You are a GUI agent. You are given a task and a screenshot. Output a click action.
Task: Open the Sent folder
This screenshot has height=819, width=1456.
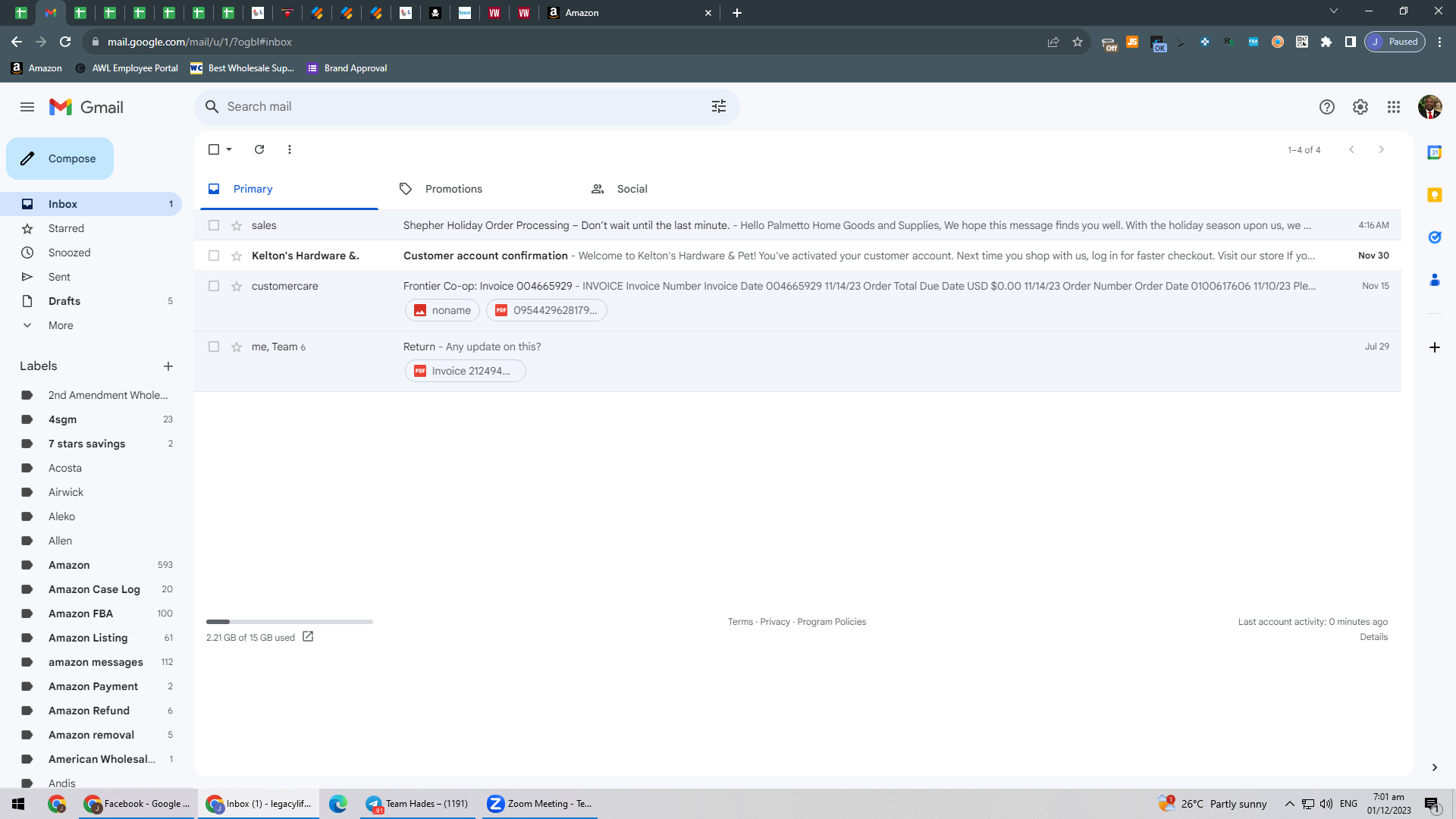[x=91, y=277]
